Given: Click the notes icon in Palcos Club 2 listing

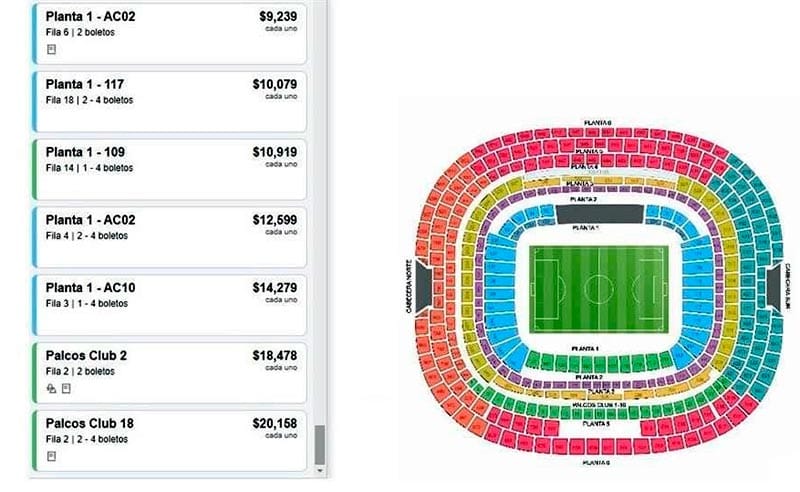Looking at the screenshot, I should pyautogui.click(x=64, y=388).
